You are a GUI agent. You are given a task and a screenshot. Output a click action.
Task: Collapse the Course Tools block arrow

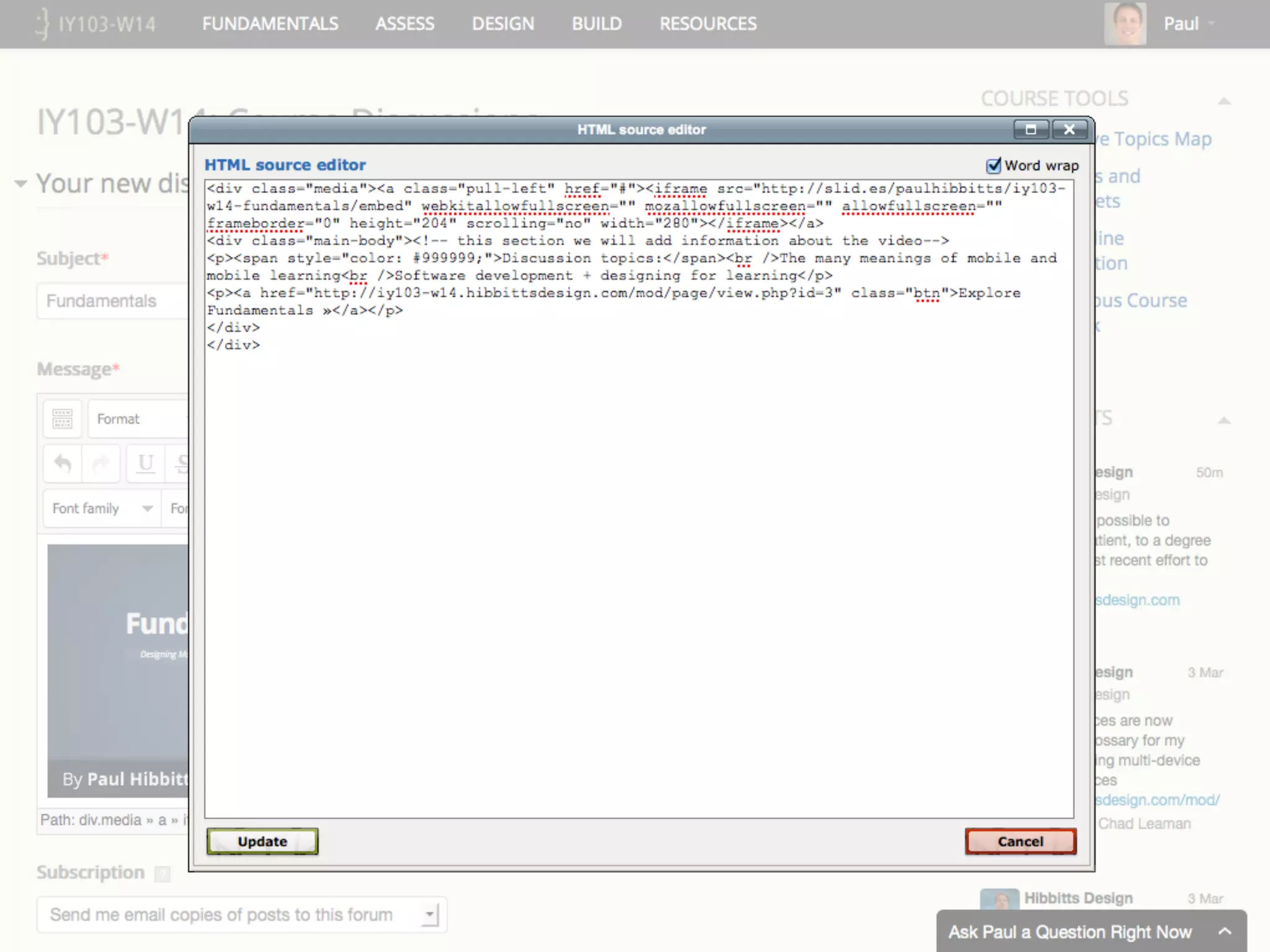tap(1224, 100)
